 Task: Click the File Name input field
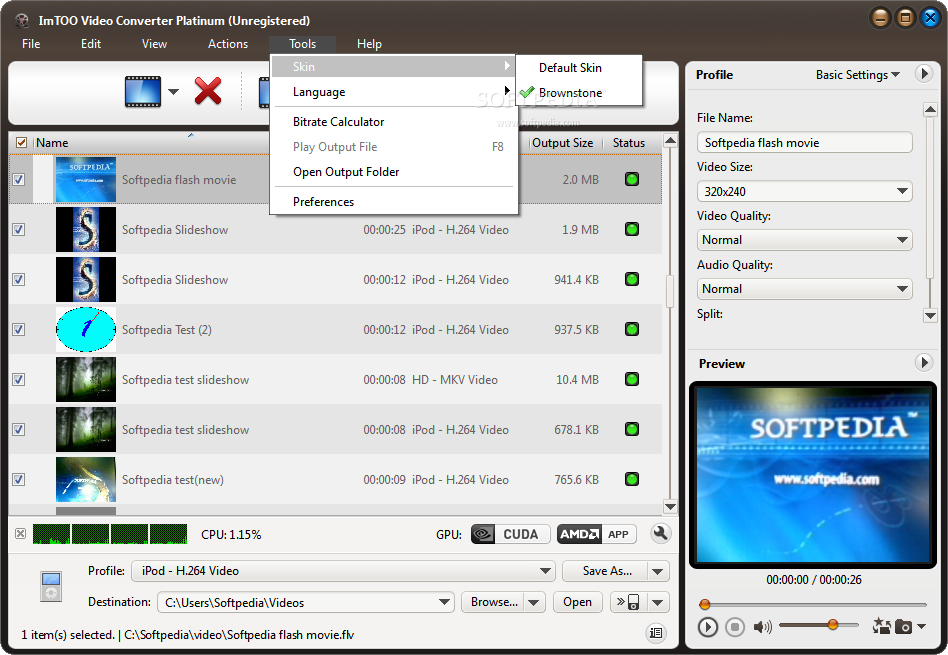(x=804, y=143)
